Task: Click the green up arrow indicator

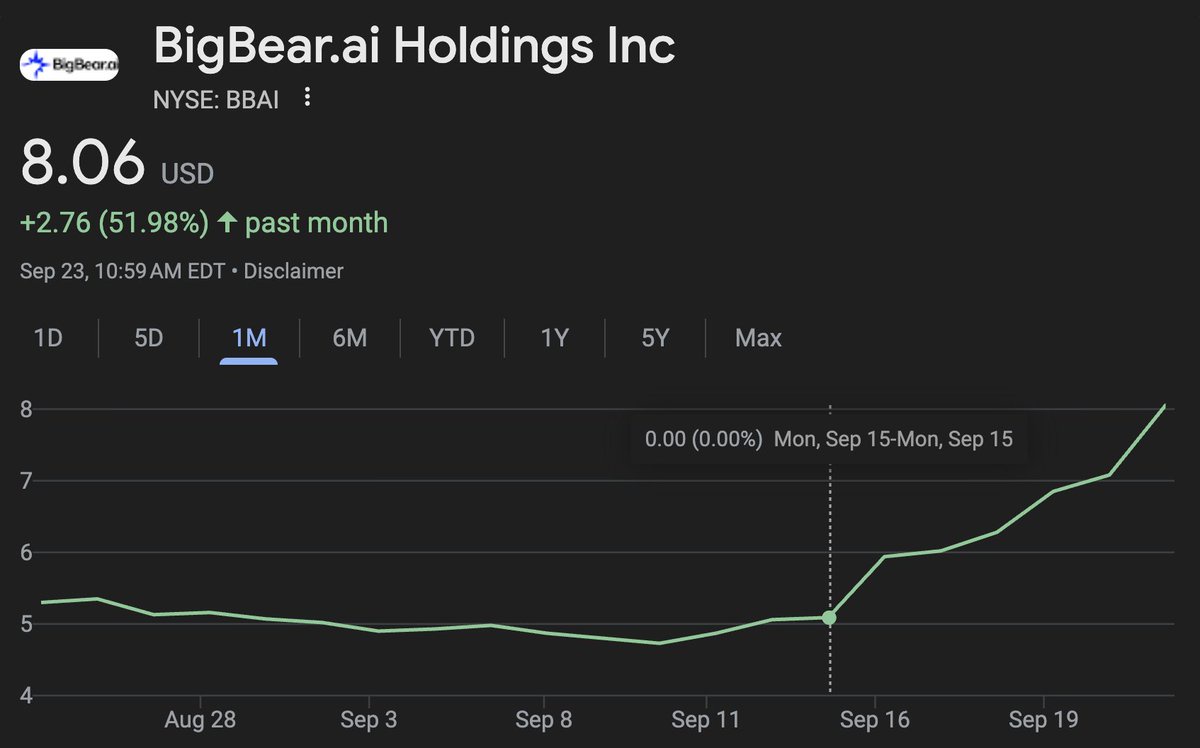Action: 227,222
